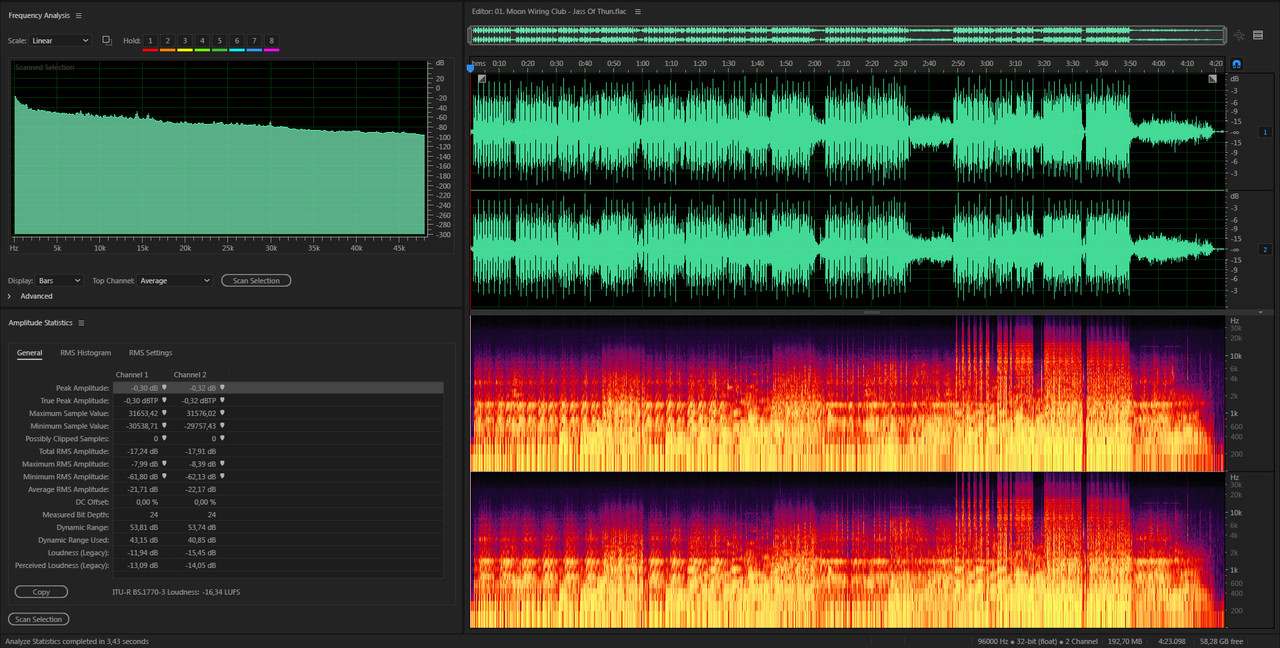Open the Frequency Analysis panel menu icon
This screenshot has width=1280, height=648.
[x=79, y=16]
